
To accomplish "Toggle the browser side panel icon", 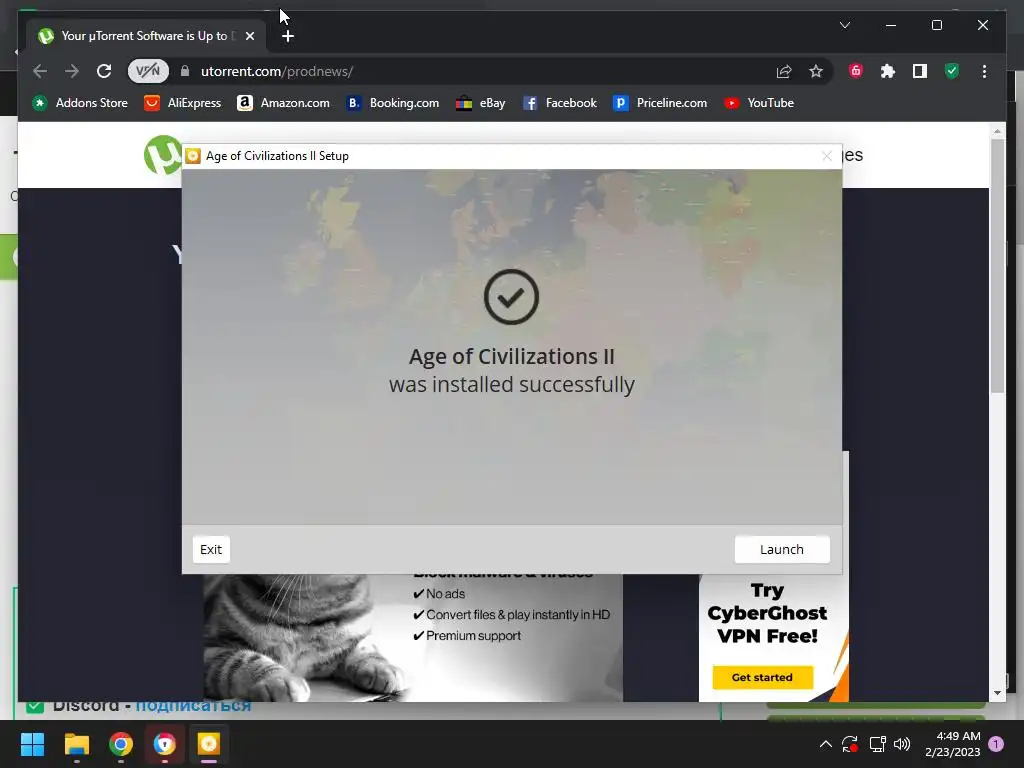I will click(x=920, y=71).
